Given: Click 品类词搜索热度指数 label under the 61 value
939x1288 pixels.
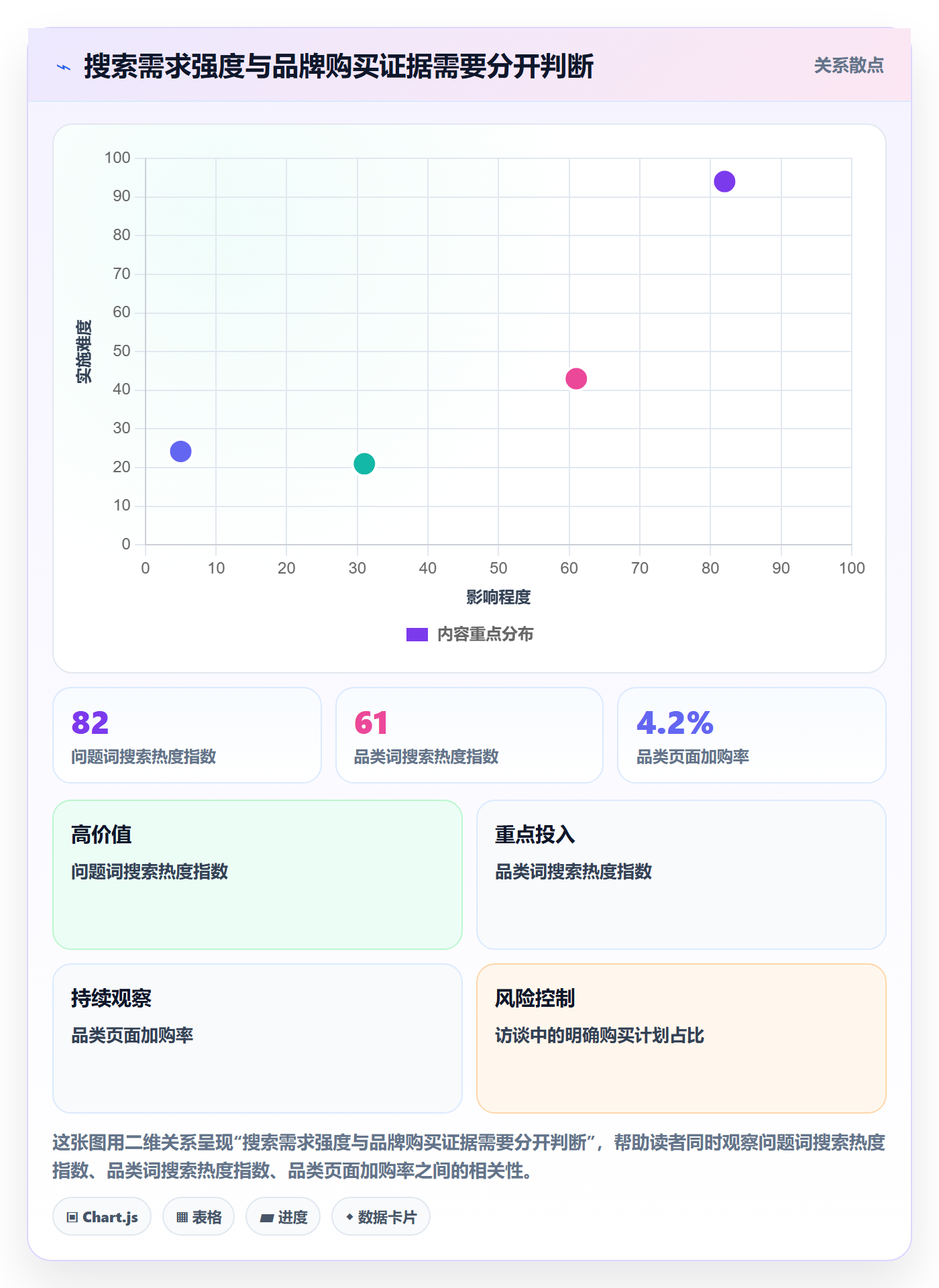Looking at the screenshot, I should click(x=426, y=757).
